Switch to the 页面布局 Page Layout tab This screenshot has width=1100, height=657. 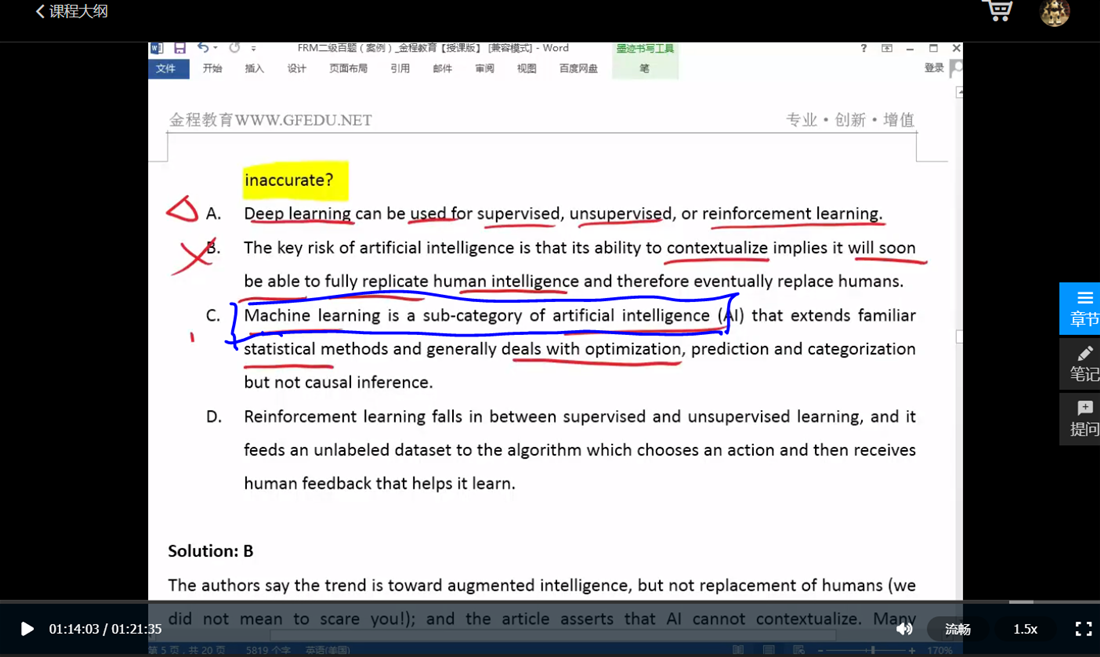pyautogui.click(x=349, y=69)
